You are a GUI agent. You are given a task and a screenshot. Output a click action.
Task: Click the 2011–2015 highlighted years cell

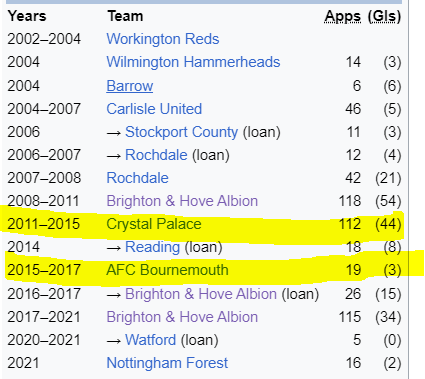click(44, 224)
